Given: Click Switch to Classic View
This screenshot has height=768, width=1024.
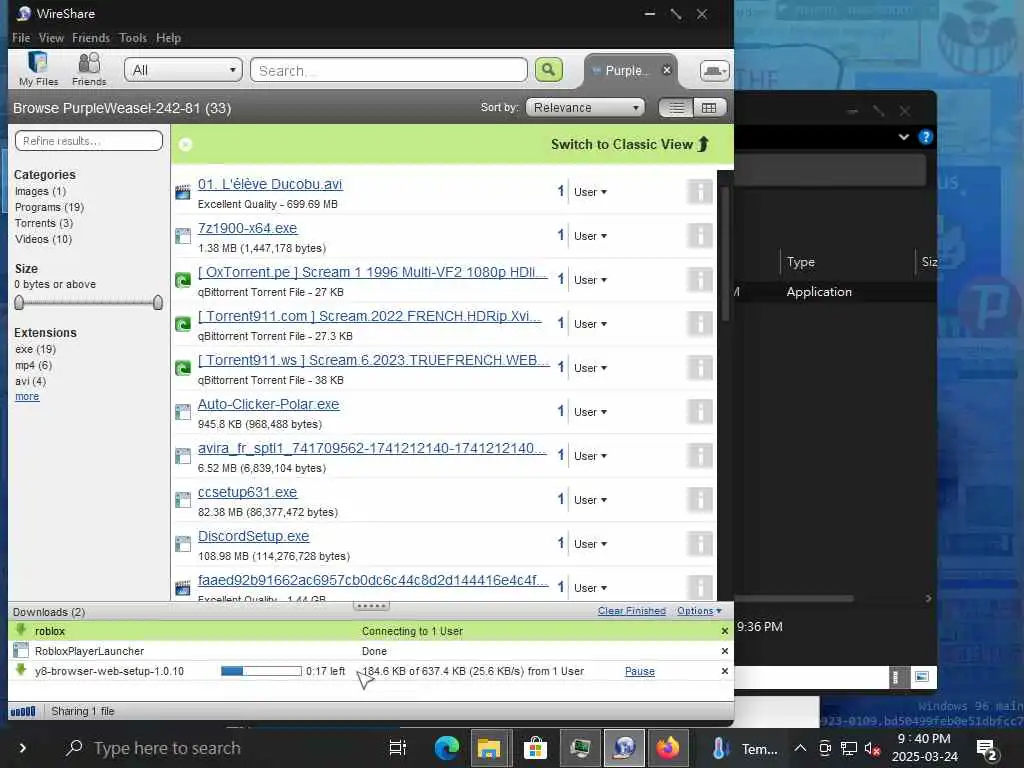Looking at the screenshot, I should (630, 144).
